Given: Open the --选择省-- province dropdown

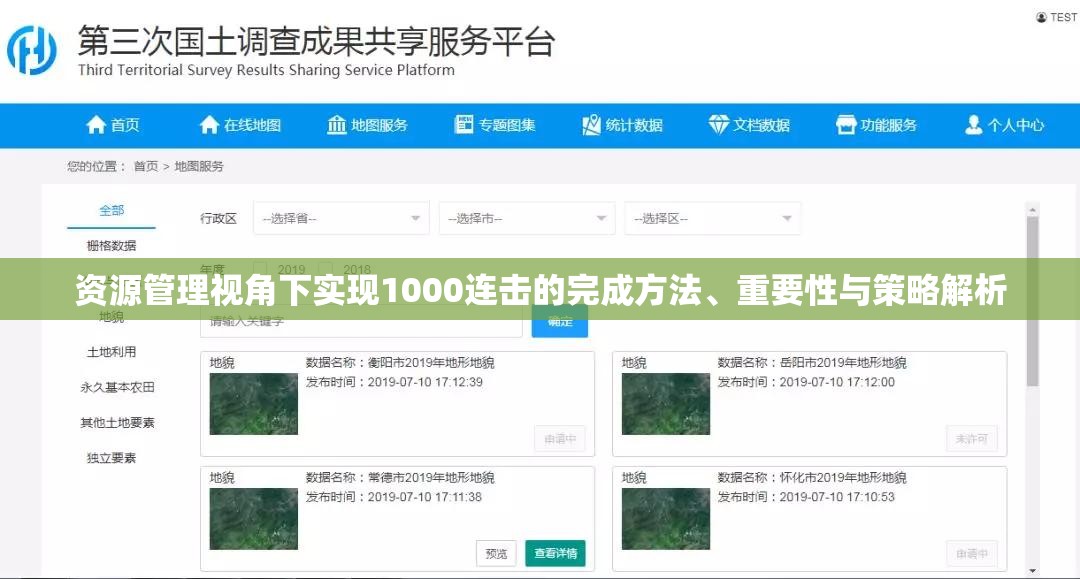Looking at the screenshot, I should pos(340,218).
